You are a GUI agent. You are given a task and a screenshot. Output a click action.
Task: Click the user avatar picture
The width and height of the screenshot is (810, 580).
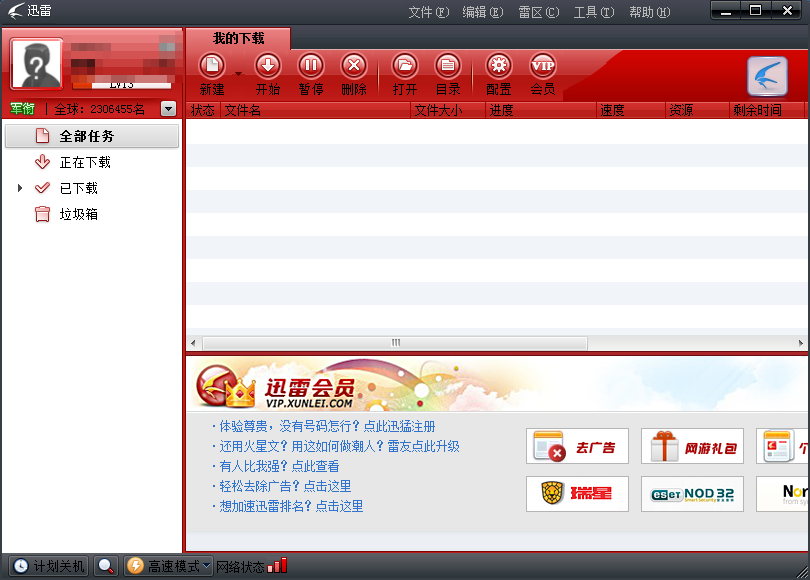36,64
